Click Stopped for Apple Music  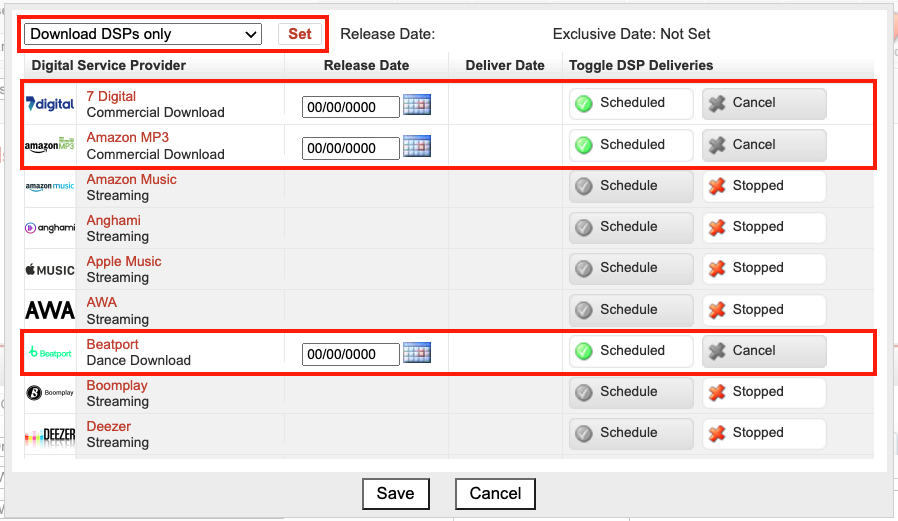pos(764,269)
